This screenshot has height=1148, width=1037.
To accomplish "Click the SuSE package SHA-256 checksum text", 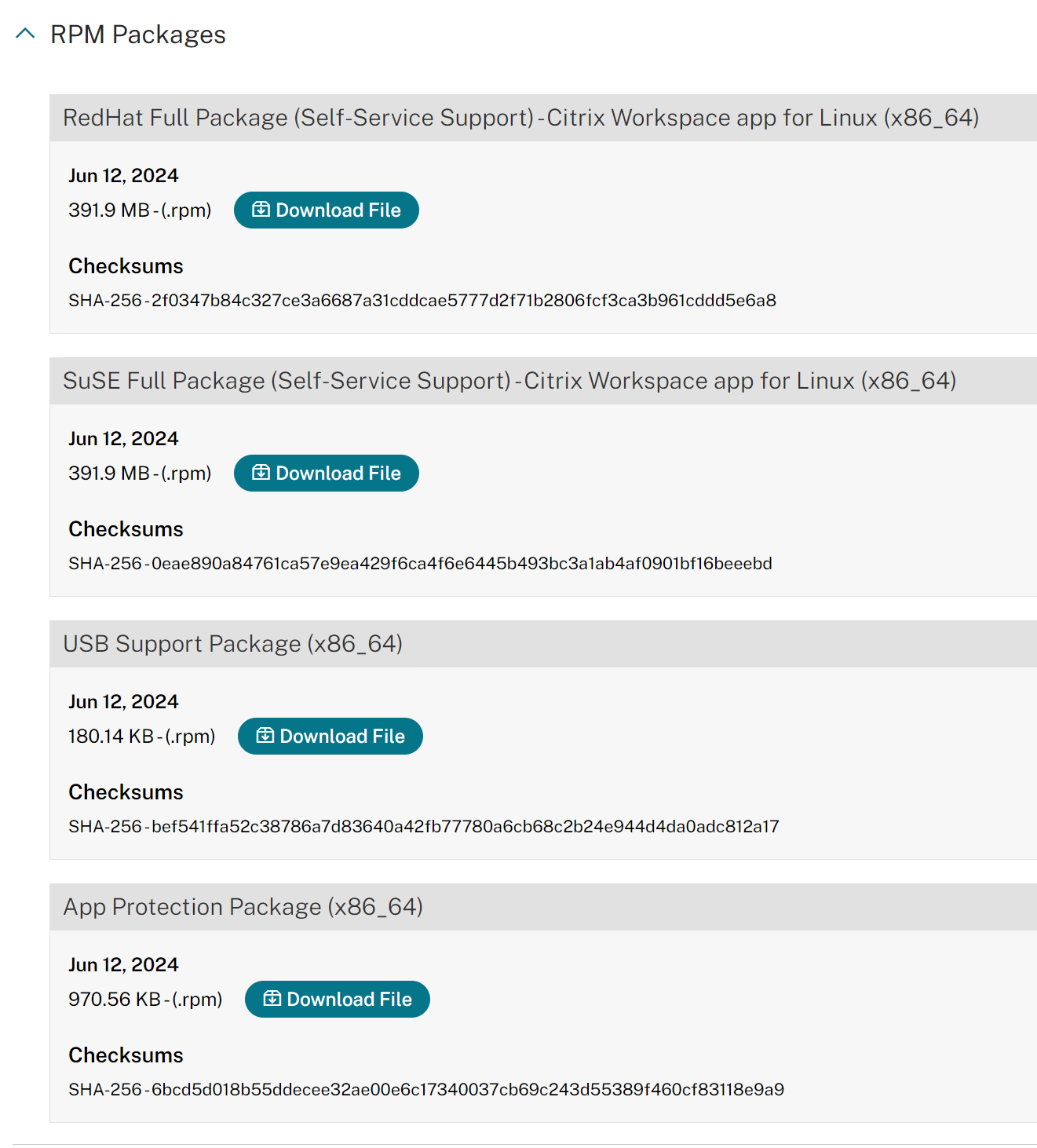I will 420,564.
